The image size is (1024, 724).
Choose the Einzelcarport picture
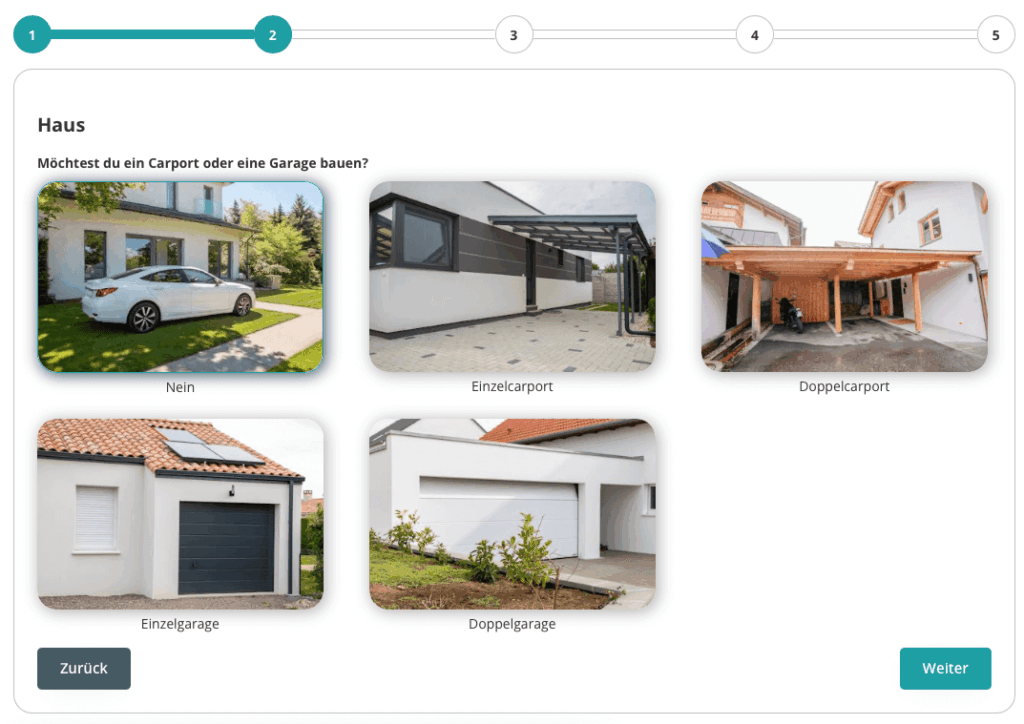pyautogui.click(x=512, y=277)
